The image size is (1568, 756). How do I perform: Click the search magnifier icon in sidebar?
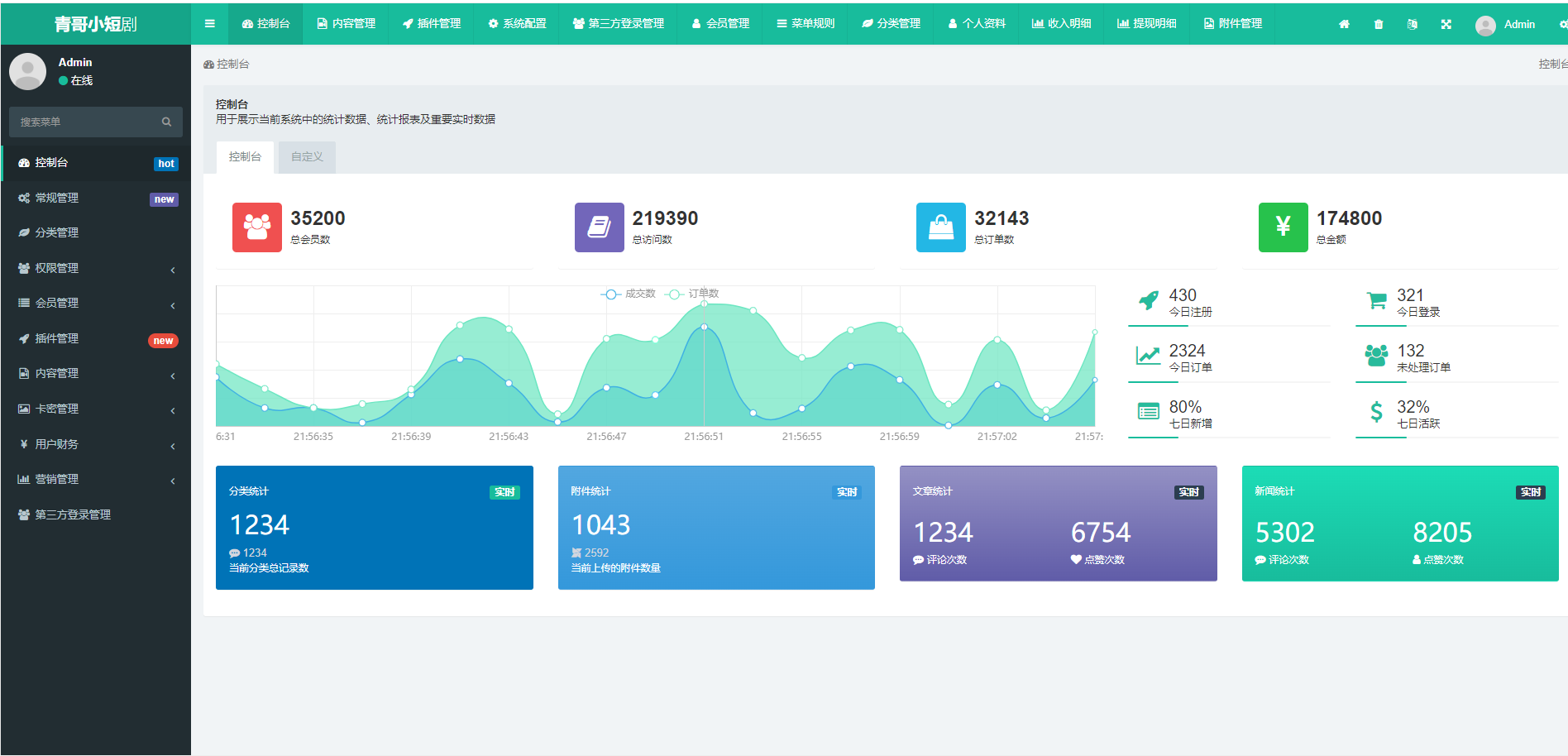click(x=166, y=122)
